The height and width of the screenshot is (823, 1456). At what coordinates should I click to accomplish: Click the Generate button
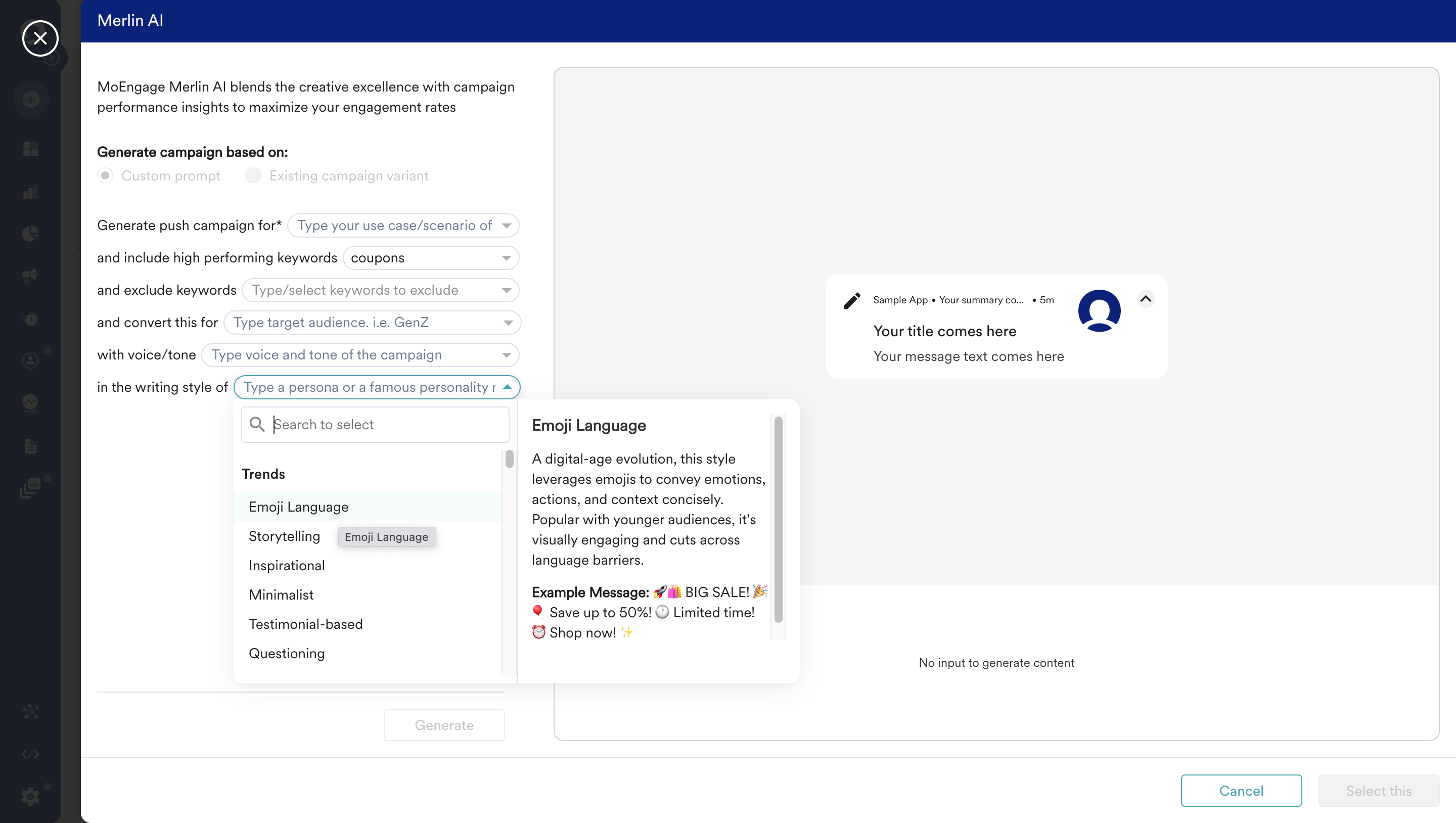[x=444, y=725]
